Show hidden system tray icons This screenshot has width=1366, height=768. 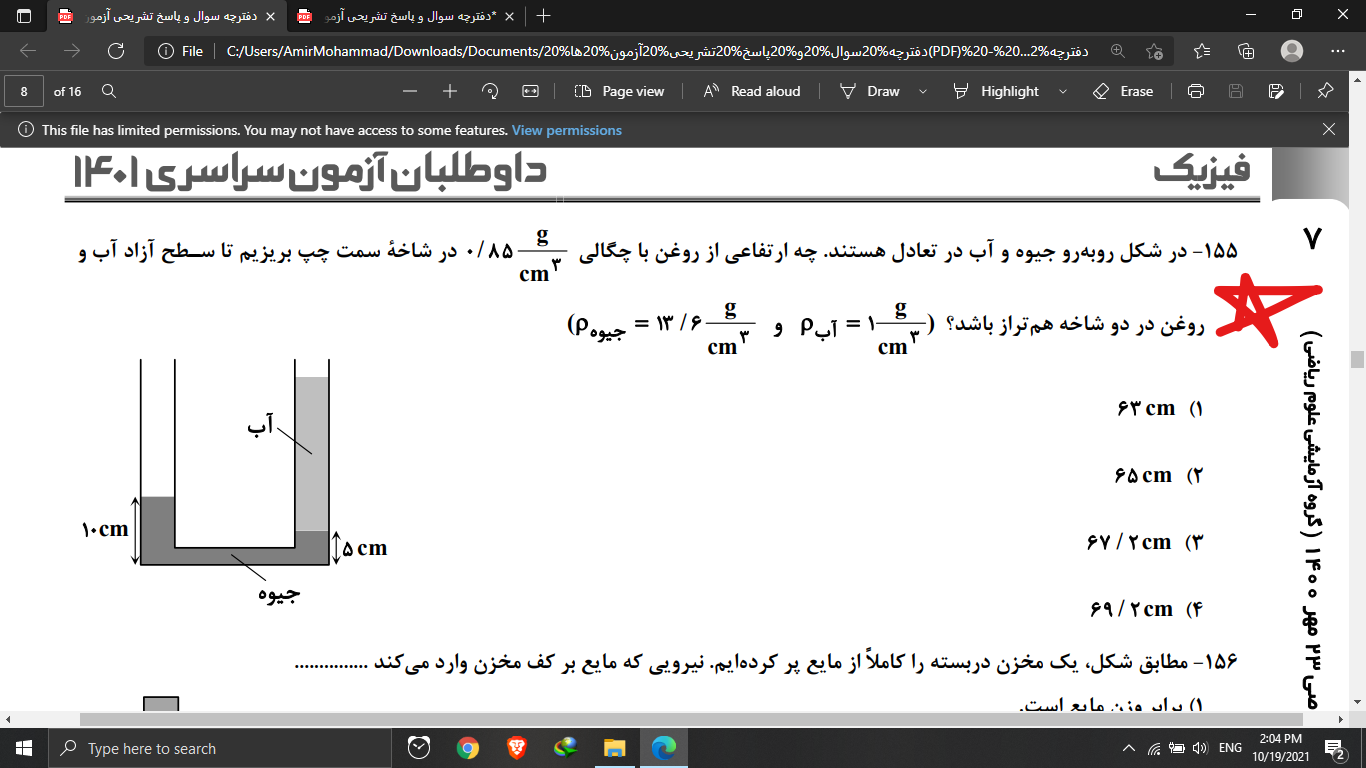tap(1130, 748)
